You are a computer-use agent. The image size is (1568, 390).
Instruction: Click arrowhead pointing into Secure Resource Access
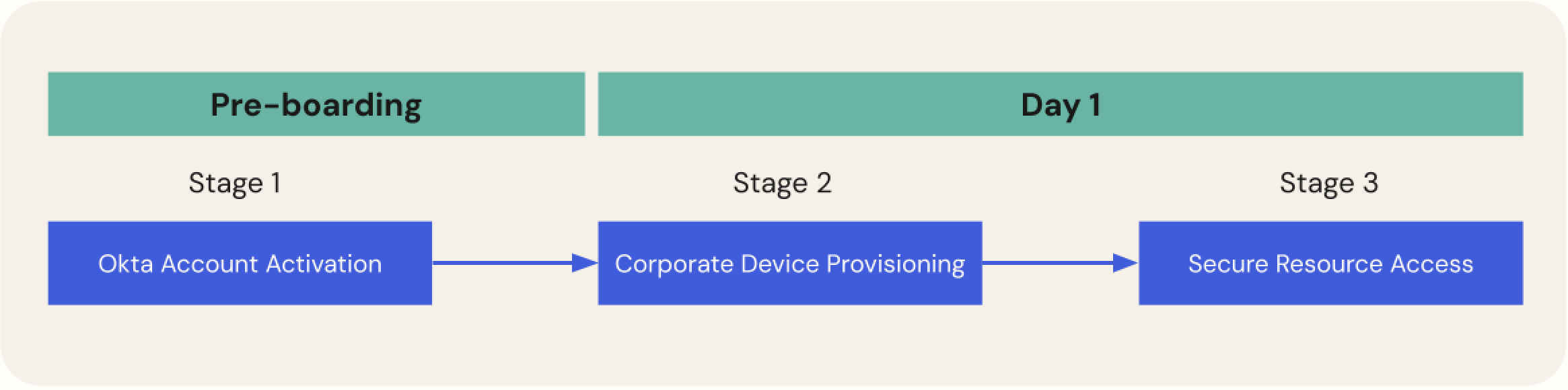[x=1126, y=263]
